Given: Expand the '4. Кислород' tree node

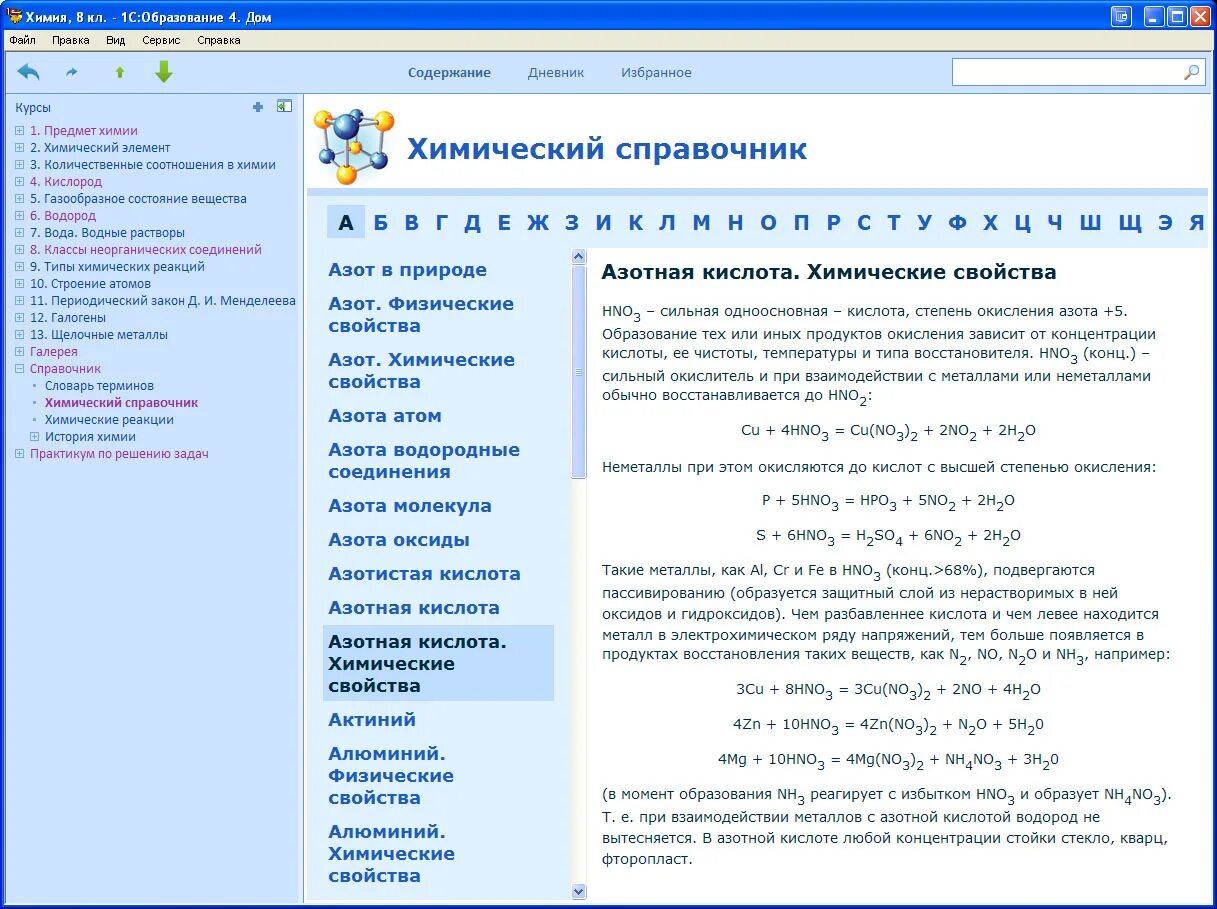Looking at the screenshot, I should [20, 182].
